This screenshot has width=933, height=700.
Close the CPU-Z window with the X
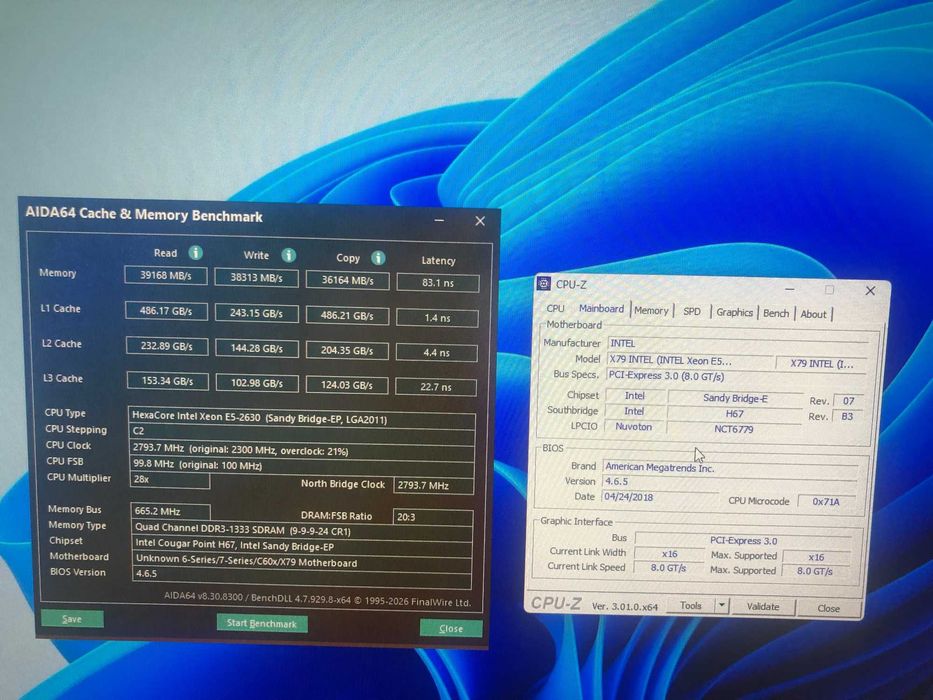coord(870,290)
